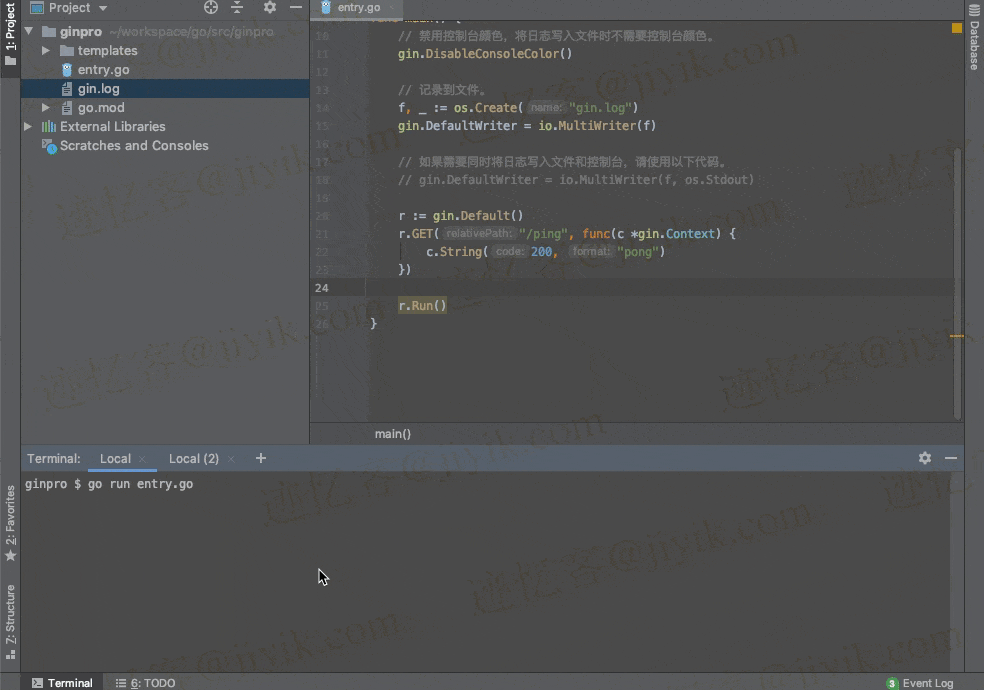Image resolution: width=984 pixels, height=690 pixels.
Task: Click the Terminal tool window button
Action: coord(62,682)
